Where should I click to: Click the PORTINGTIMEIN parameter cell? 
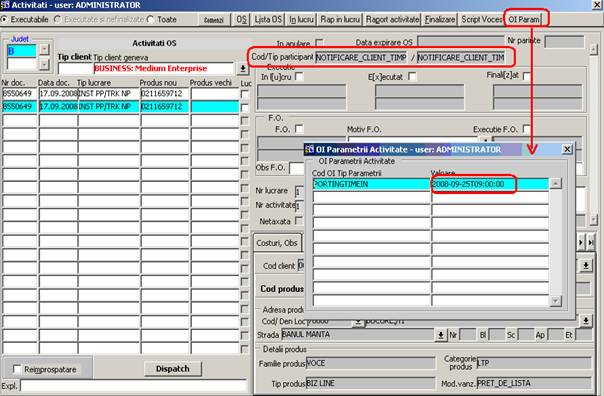point(371,184)
